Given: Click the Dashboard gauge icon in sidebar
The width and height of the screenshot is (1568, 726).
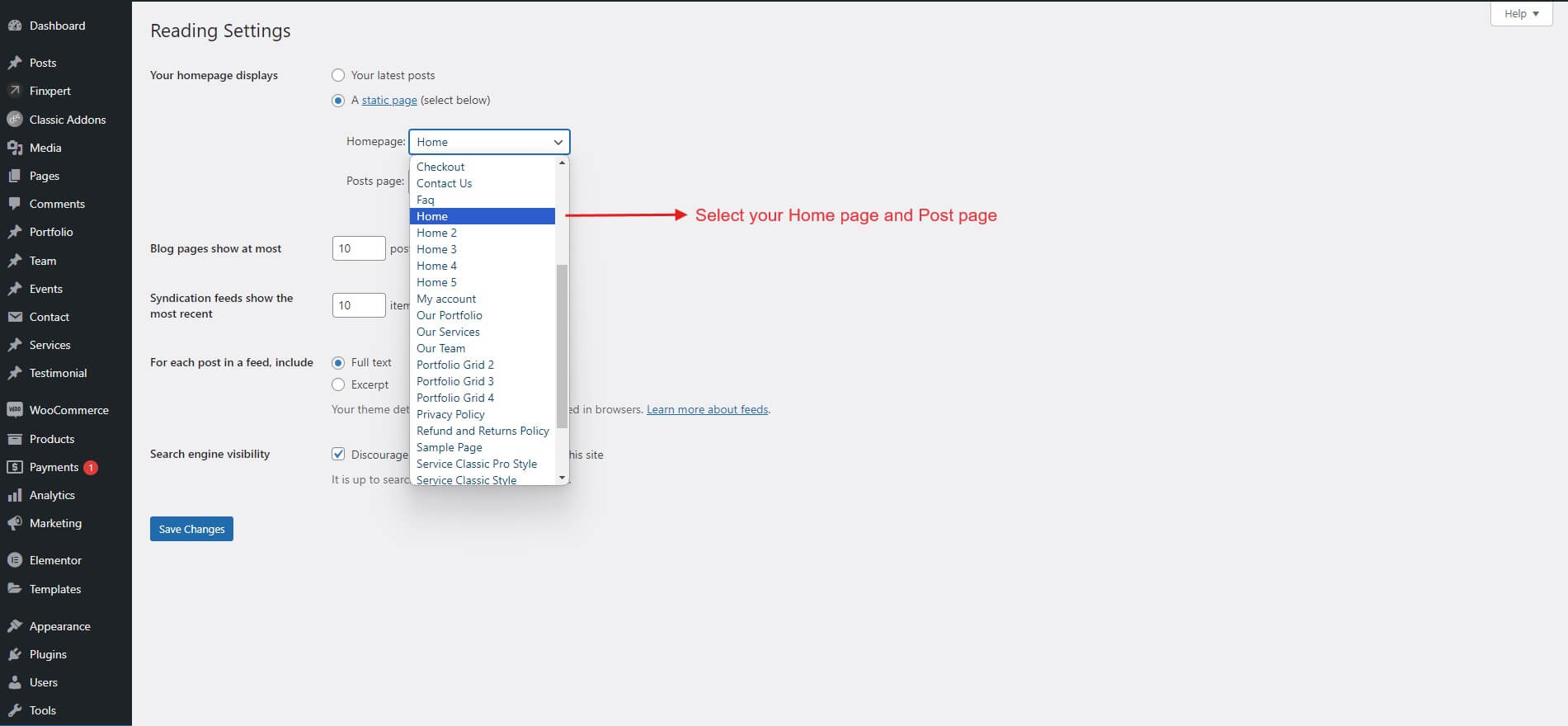Looking at the screenshot, I should coord(14,26).
